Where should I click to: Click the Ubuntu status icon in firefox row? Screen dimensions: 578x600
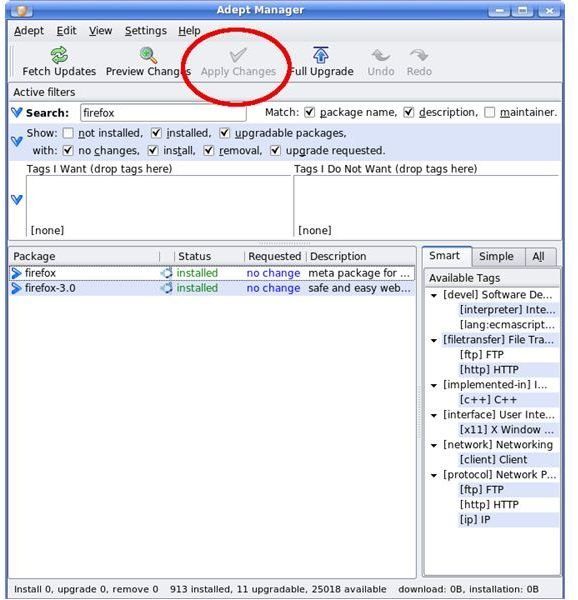coord(166,273)
